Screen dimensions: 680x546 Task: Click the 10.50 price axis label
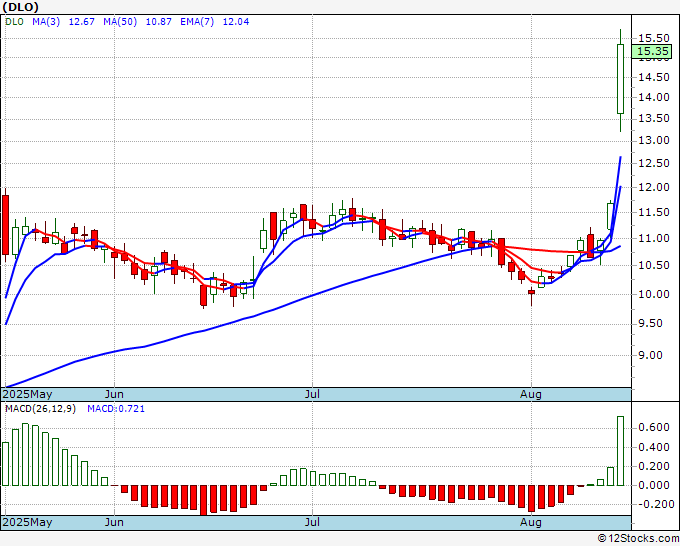tap(654, 265)
